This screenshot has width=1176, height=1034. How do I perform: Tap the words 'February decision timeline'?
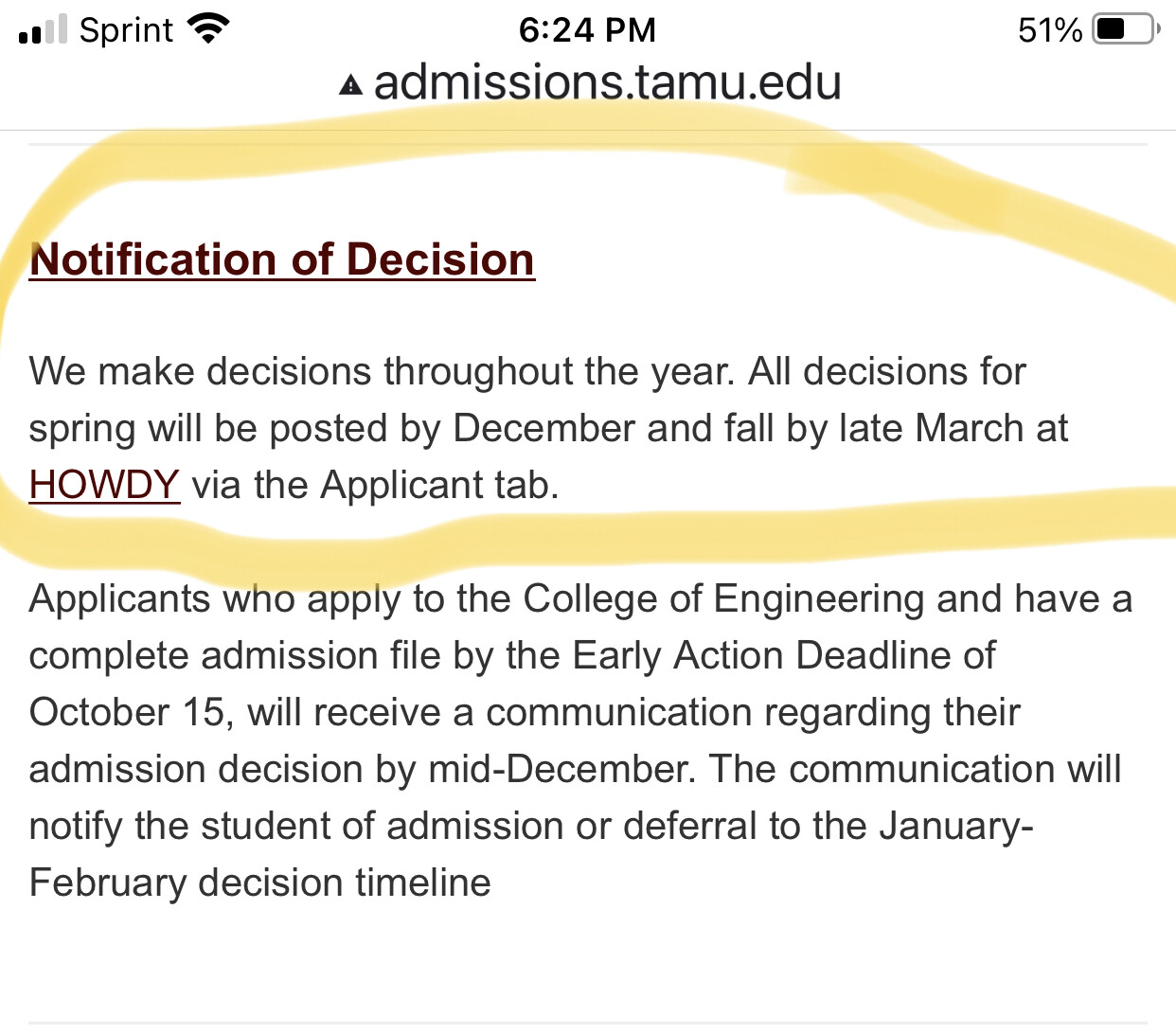[260, 882]
